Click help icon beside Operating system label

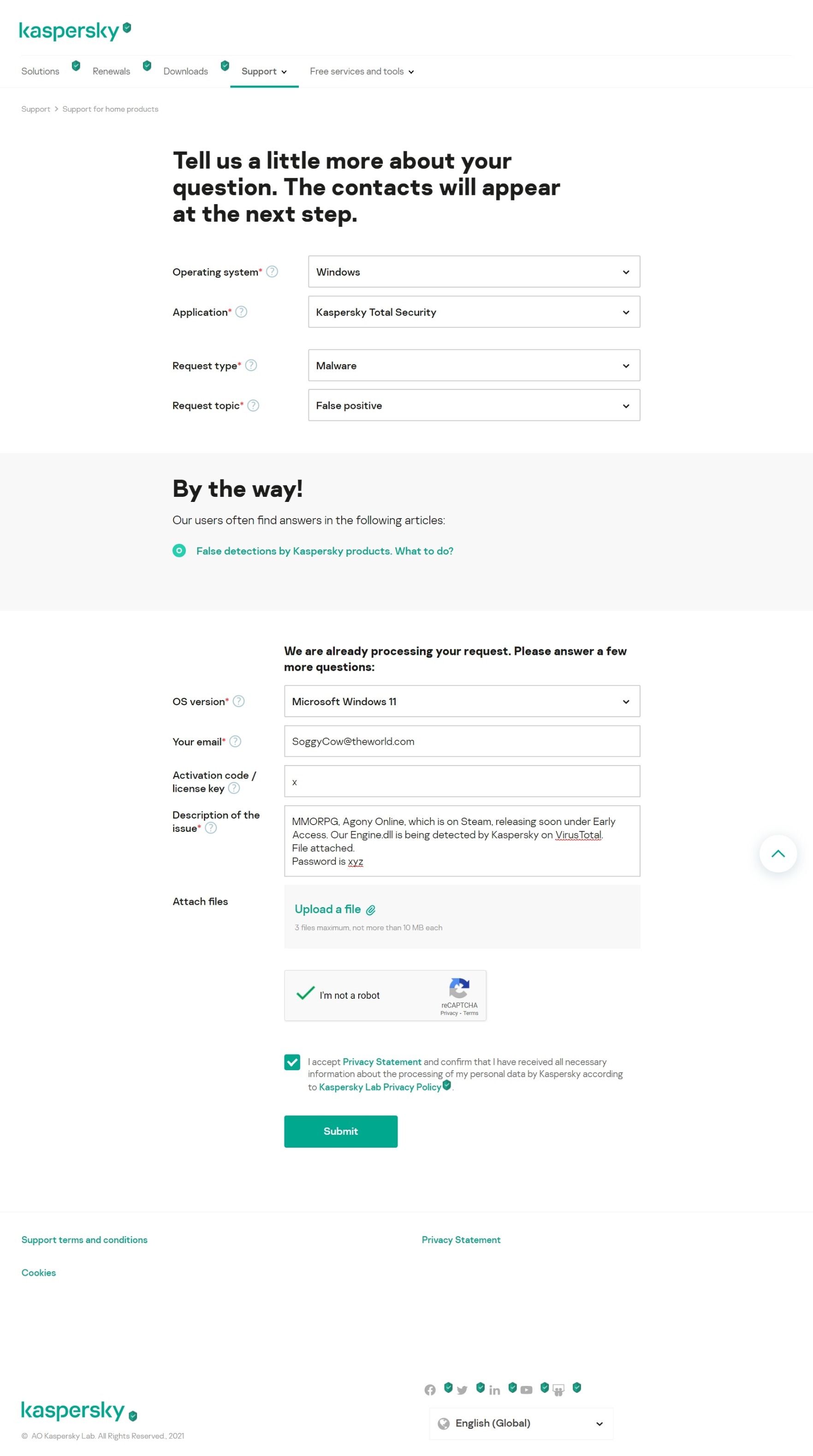(272, 272)
